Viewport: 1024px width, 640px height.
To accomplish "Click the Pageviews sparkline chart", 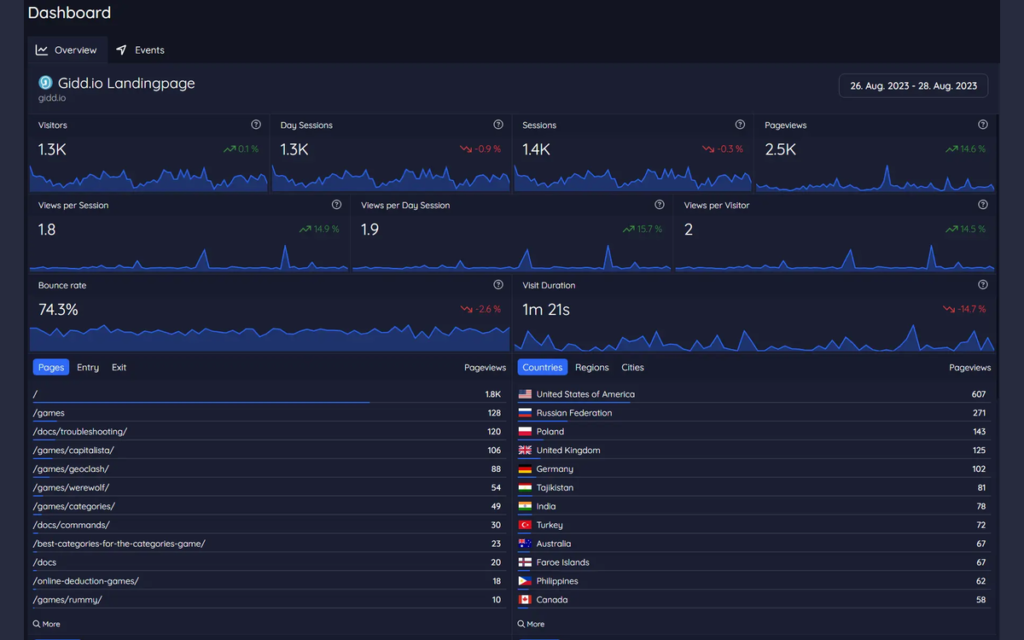I will tap(875, 178).
